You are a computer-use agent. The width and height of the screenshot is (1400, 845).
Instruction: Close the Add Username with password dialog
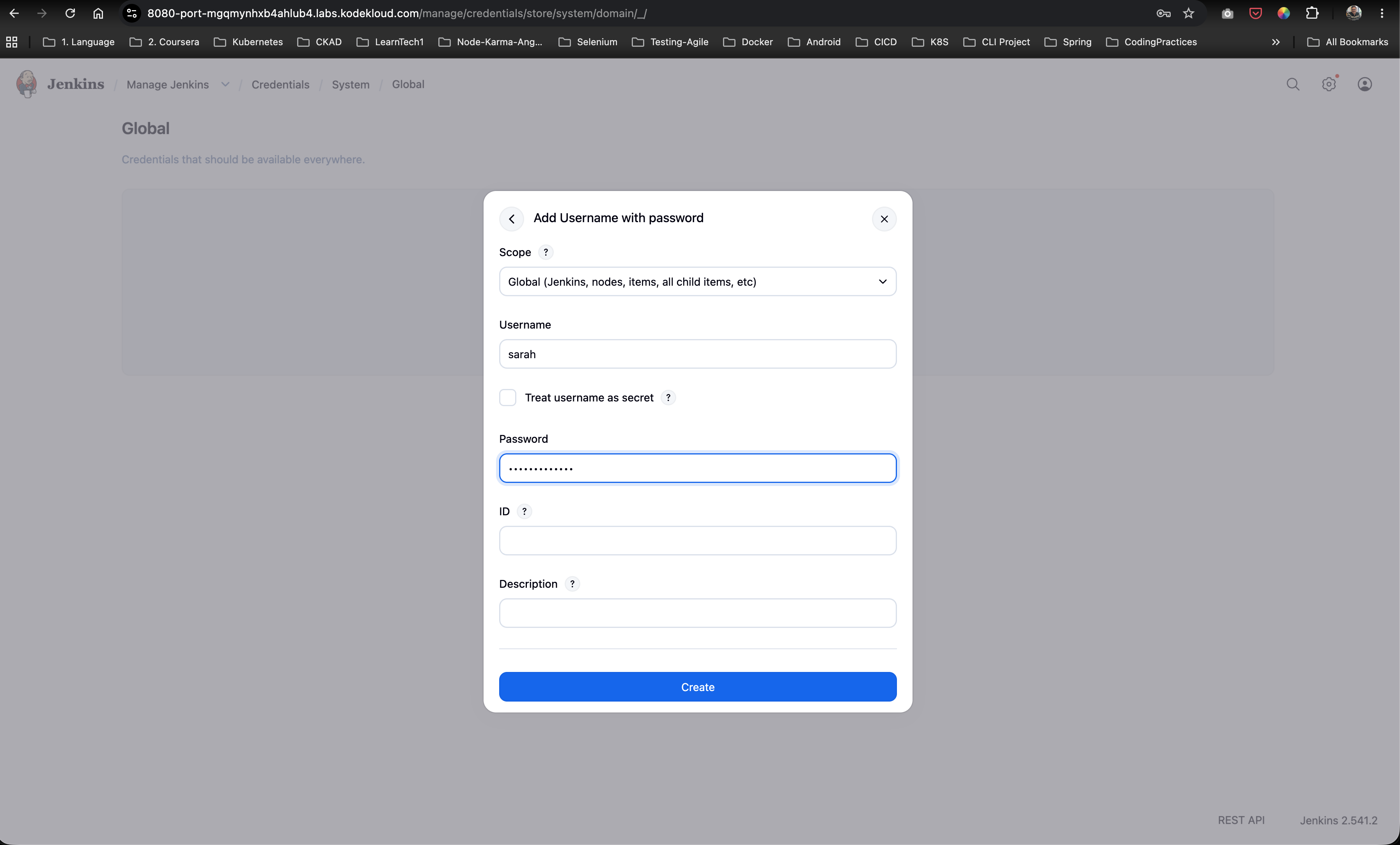884,219
